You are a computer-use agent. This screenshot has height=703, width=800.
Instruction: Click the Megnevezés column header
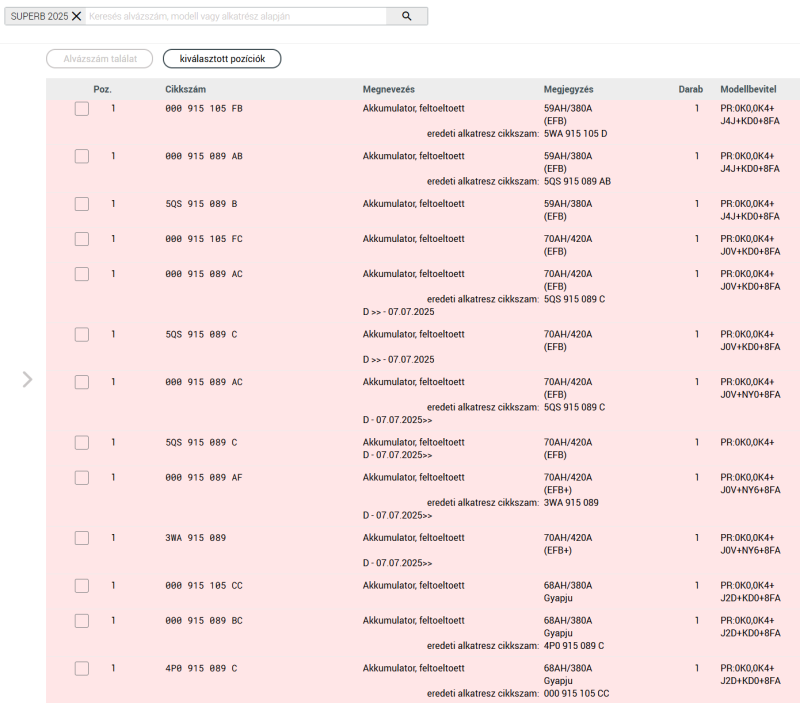pyautogui.click(x=389, y=89)
